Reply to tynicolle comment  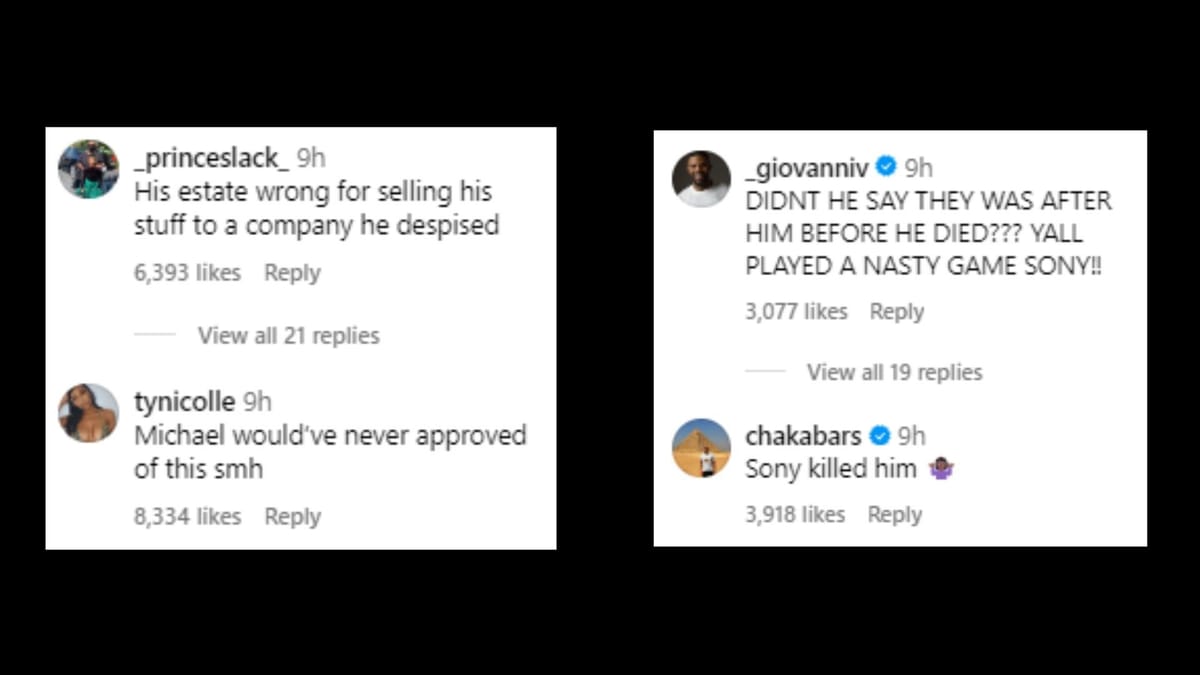pos(292,516)
